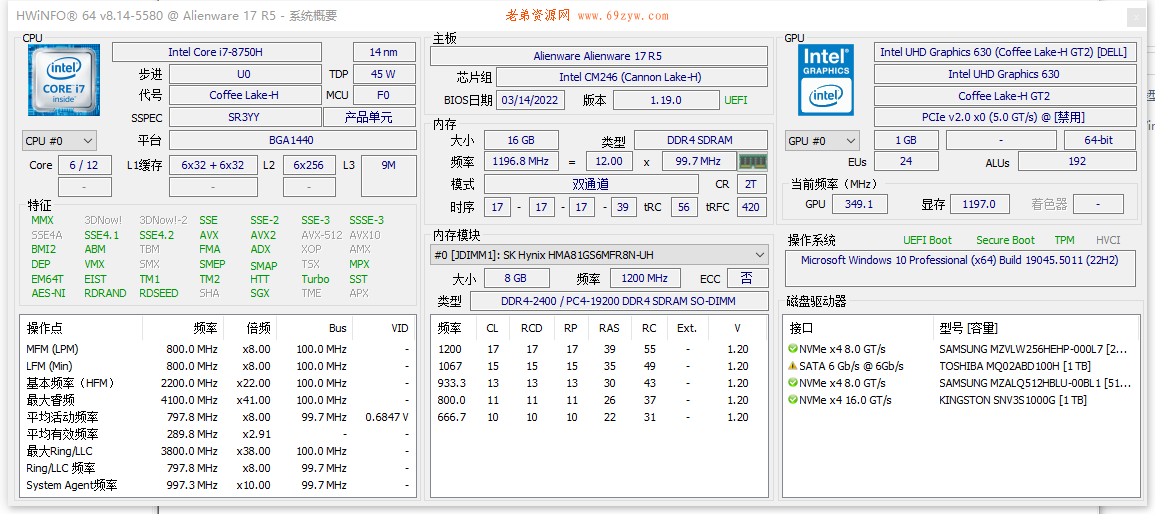Click the green UEFI label

(x=735, y=100)
